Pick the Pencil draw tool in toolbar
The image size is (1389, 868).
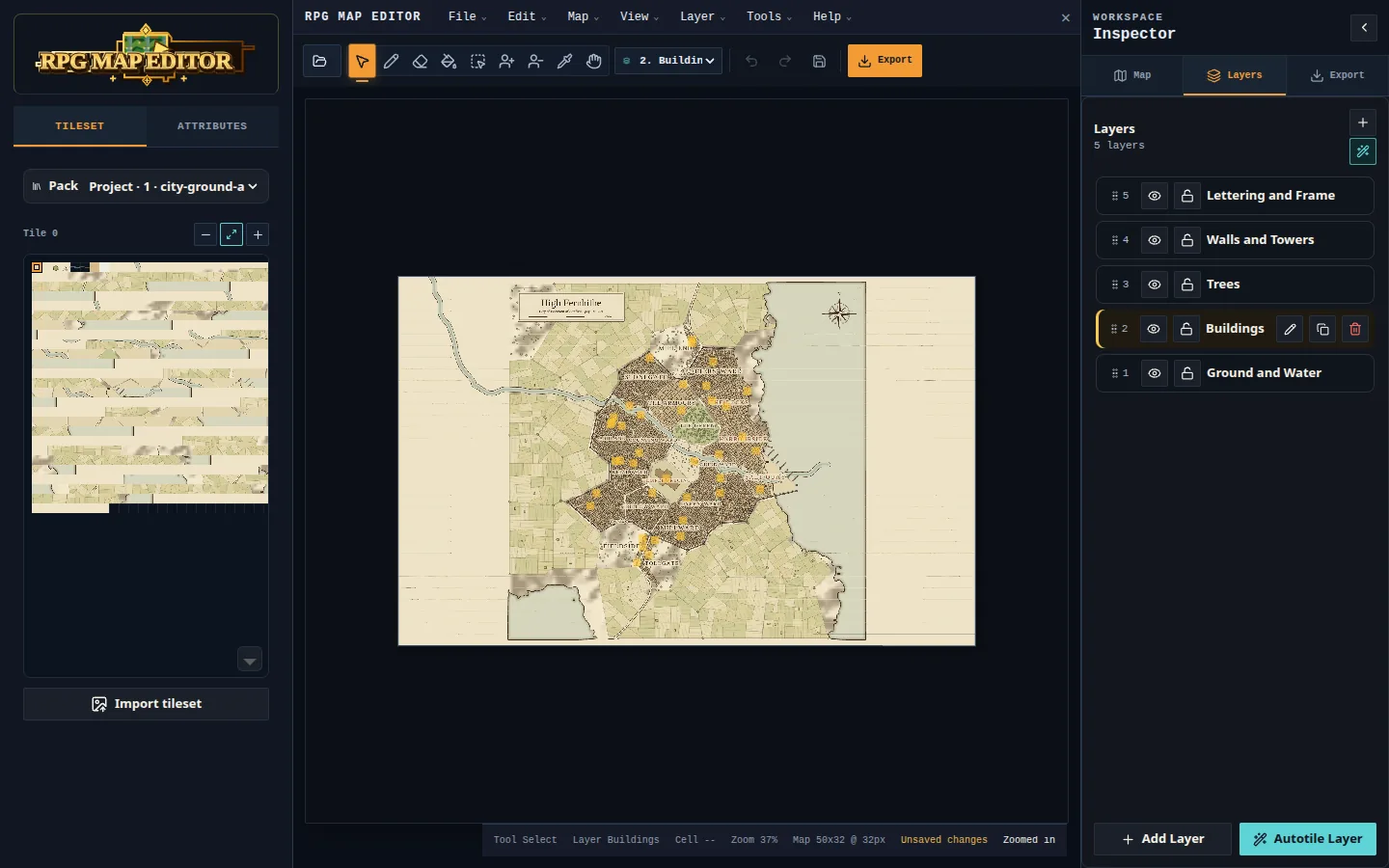click(x=391, y=61)
